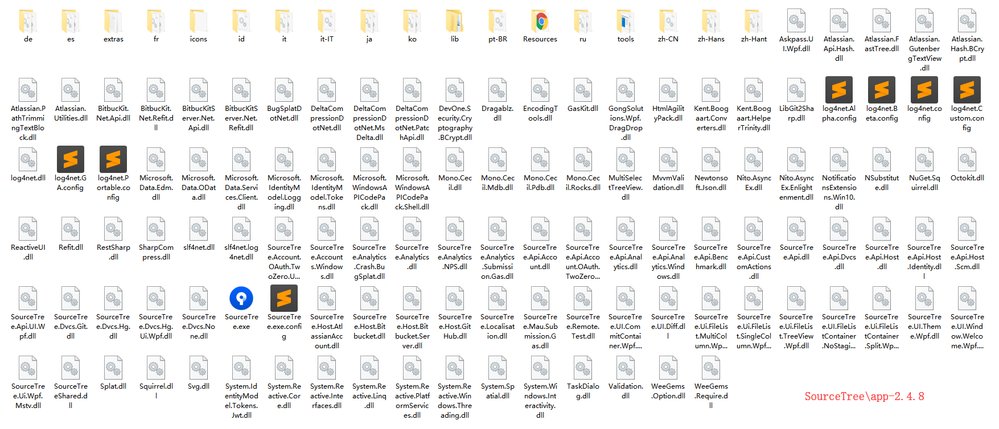The width and height of the screenshot is (999, 429).
Task: Select the WeeGems.Require.dll file icon
Action: pos(711,368)
